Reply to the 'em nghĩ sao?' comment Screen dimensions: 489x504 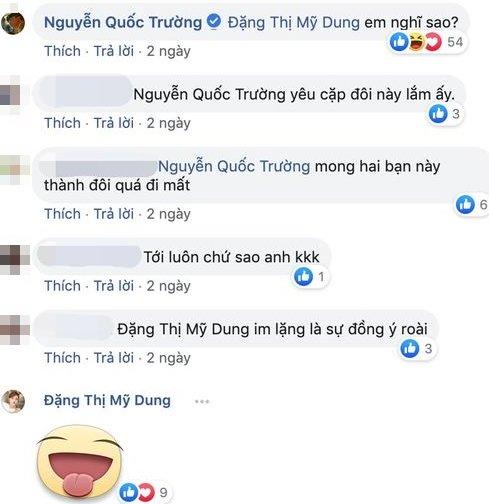point(114,51)
